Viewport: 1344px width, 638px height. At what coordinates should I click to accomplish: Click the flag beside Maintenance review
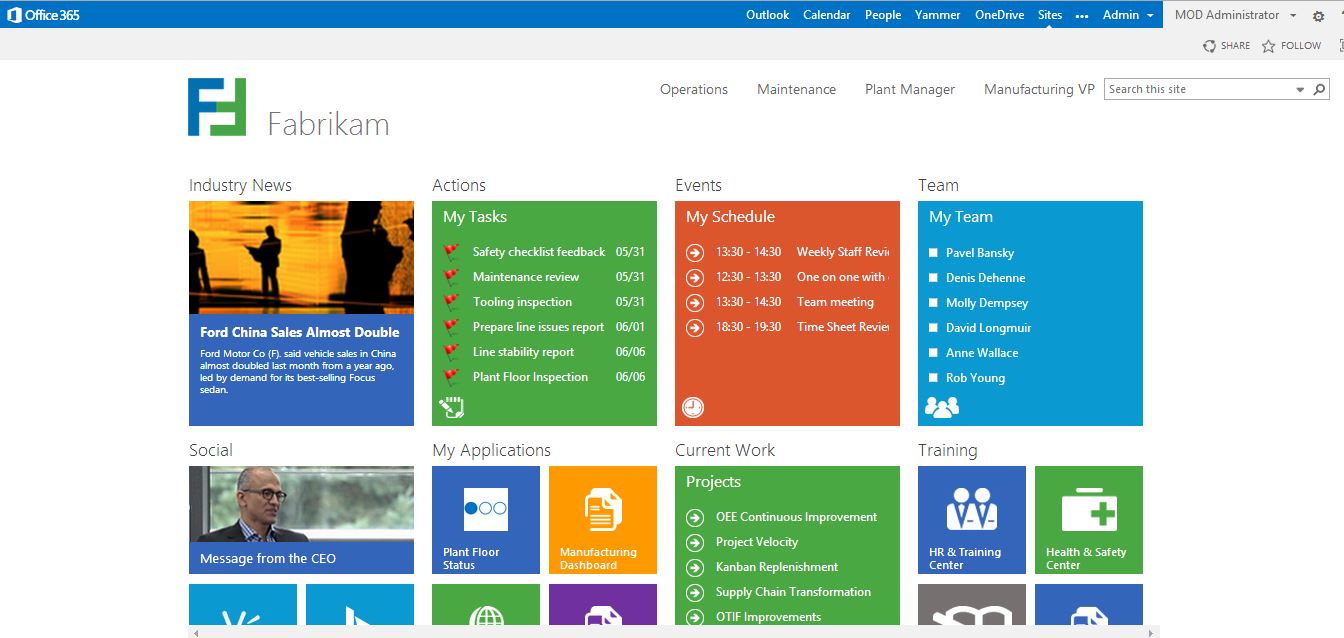tap(451, 277)
